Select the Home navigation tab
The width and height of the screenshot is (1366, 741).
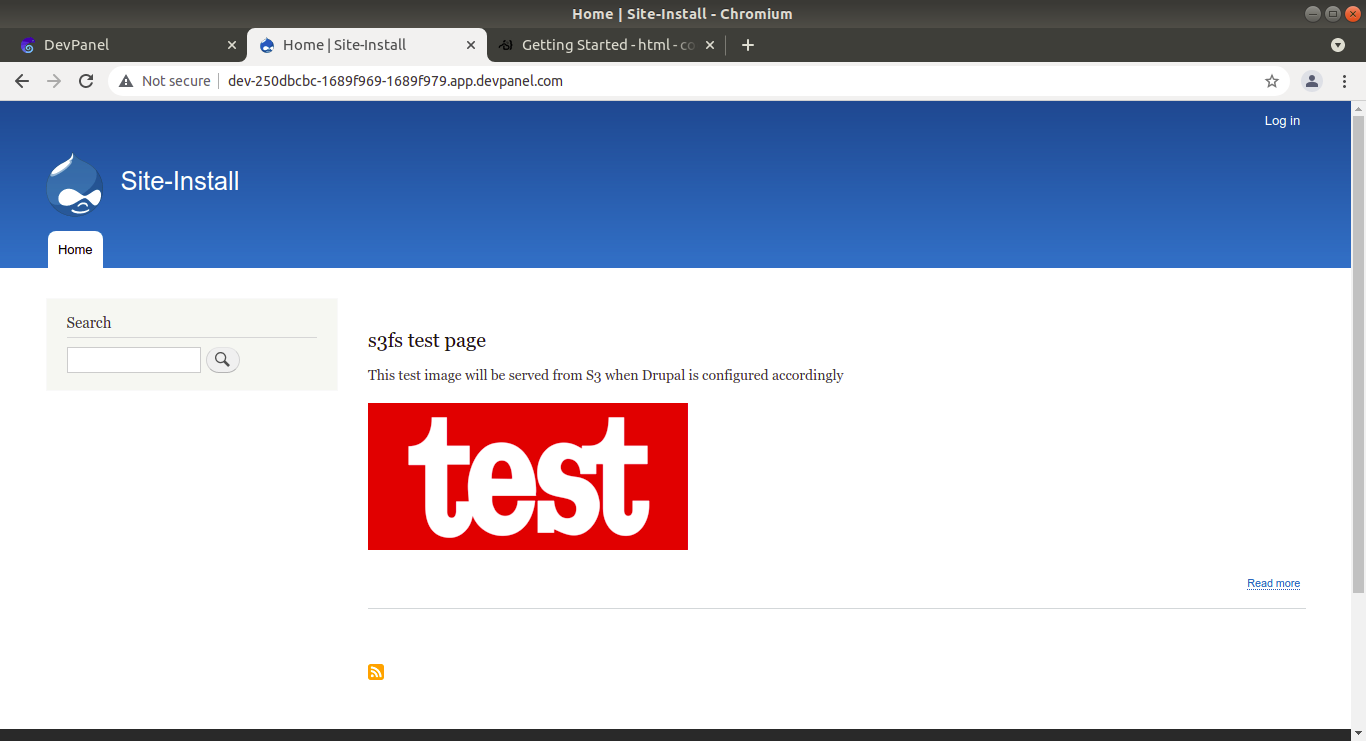(74, 249)
